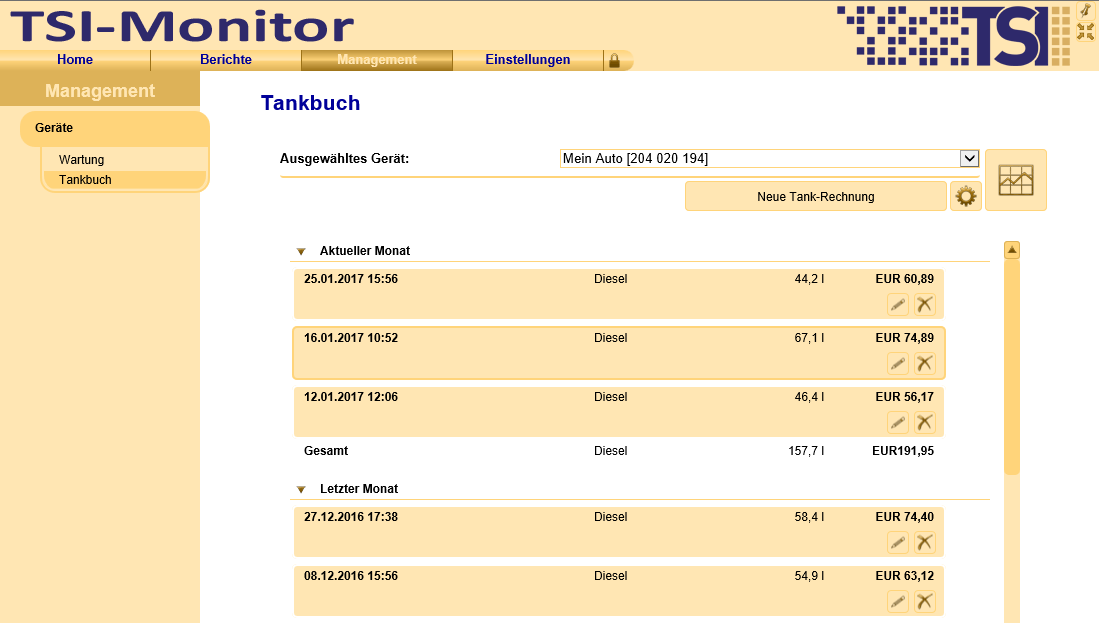Viewport: 1099px width, 623px height.
Task: Collapse the Aktueller Monat section
Action: [301, 252]
